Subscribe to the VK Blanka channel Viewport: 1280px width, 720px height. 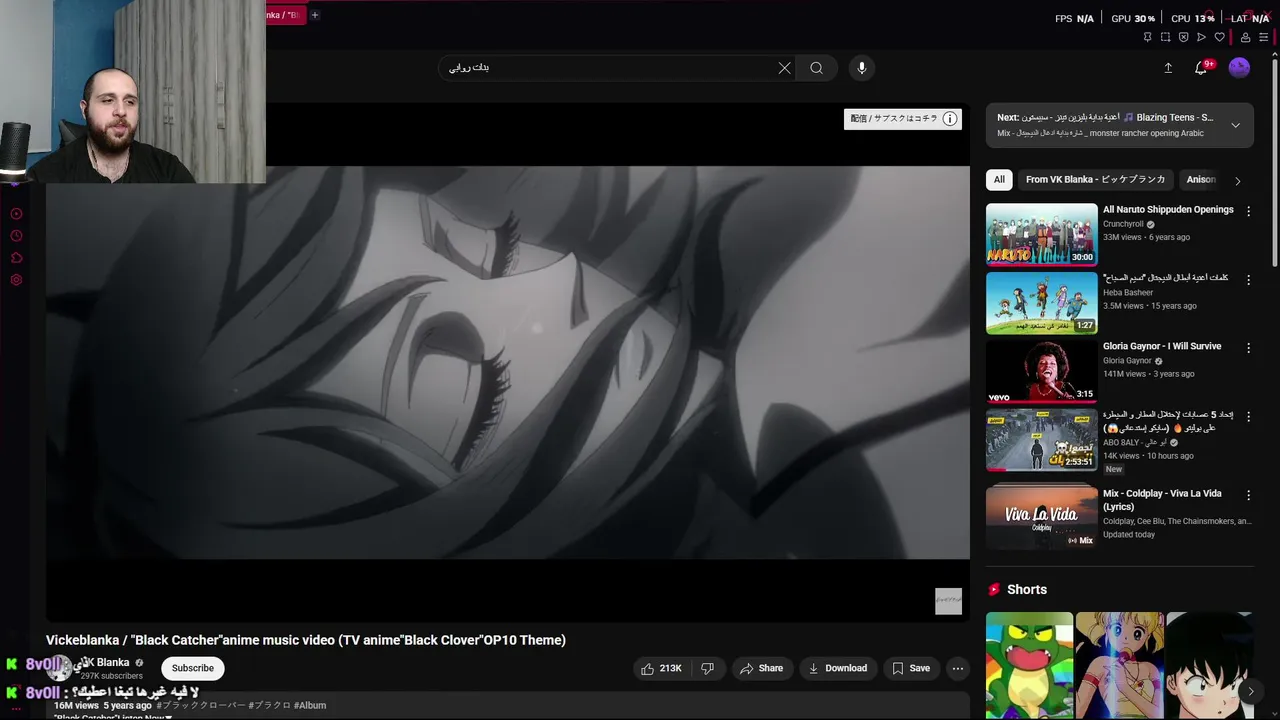193,668
